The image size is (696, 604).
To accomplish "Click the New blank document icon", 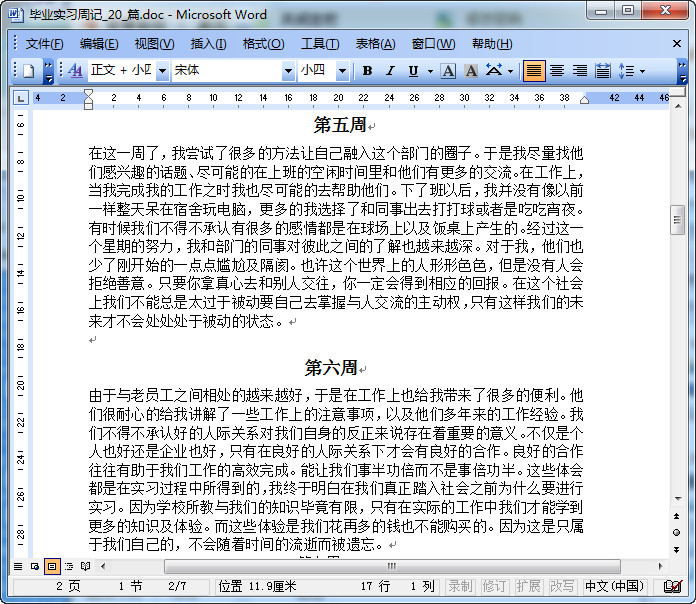I will coord(29,71).
